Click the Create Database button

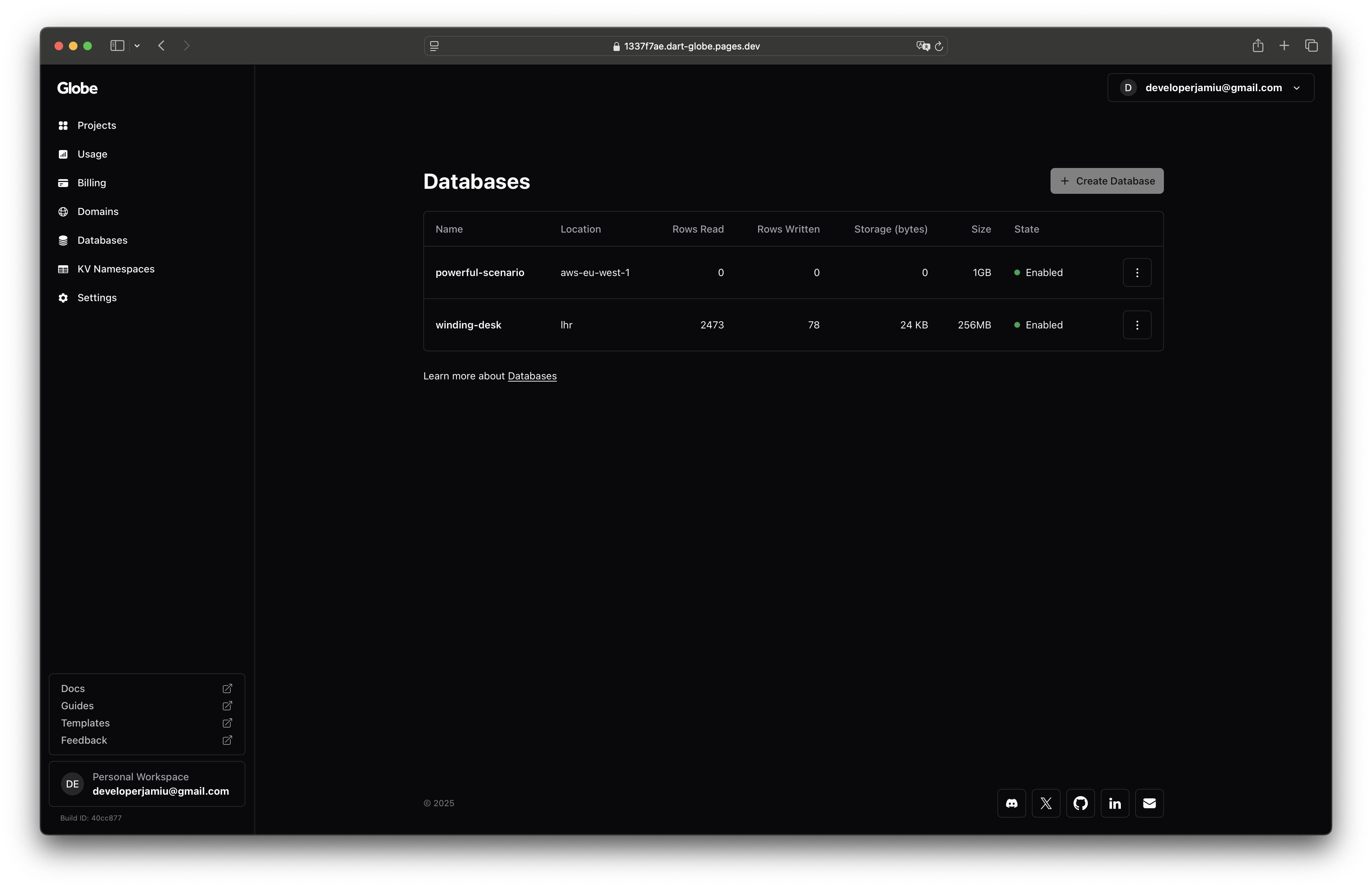1106,181
